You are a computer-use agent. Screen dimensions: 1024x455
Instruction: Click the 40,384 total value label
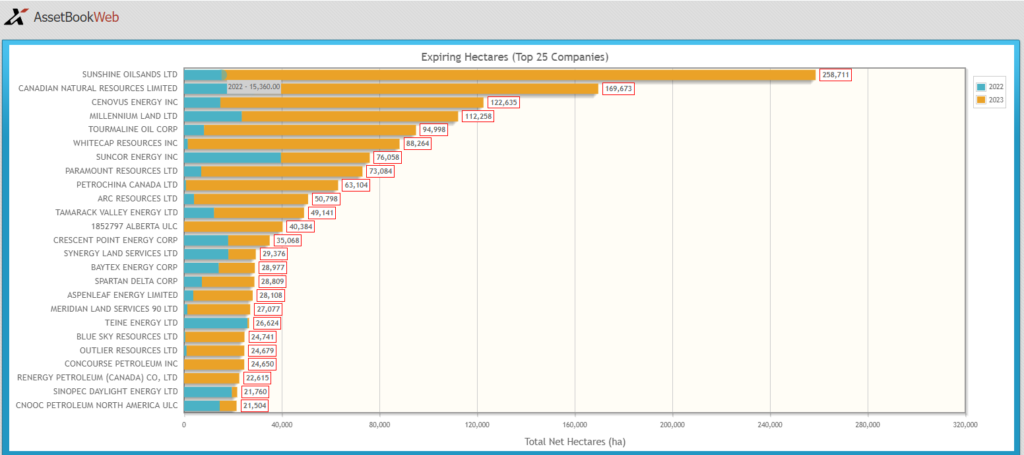tap(300, 227)
